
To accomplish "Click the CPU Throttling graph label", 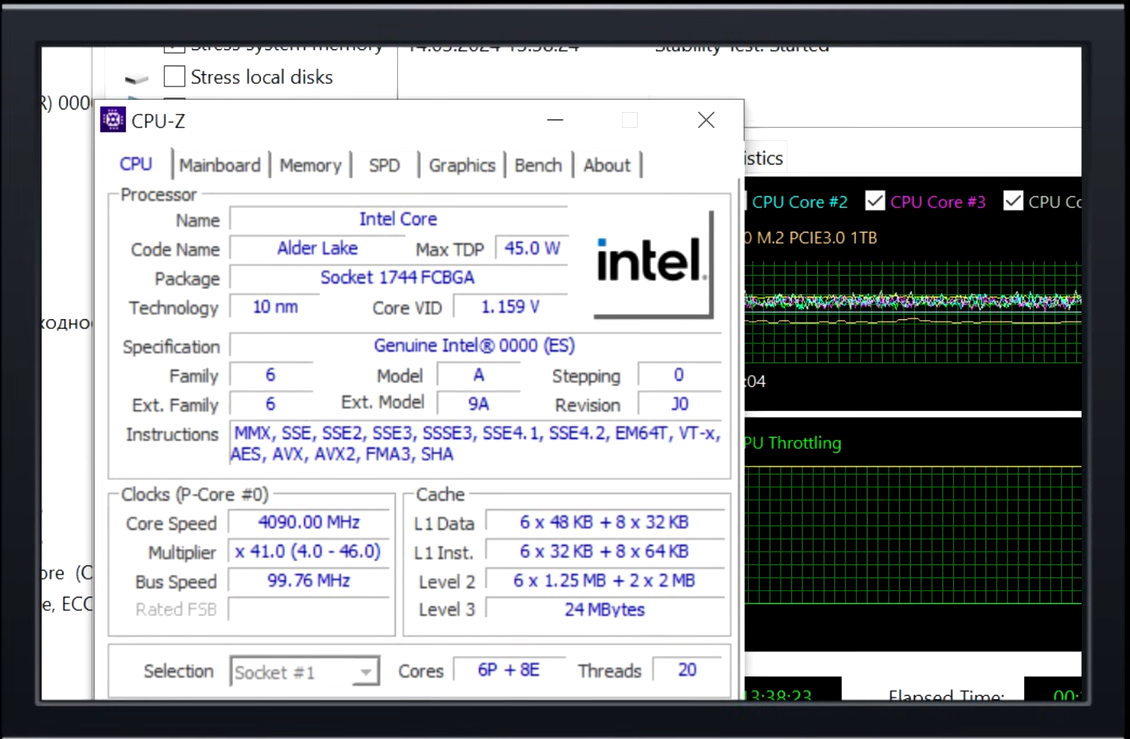I will 793,443.
